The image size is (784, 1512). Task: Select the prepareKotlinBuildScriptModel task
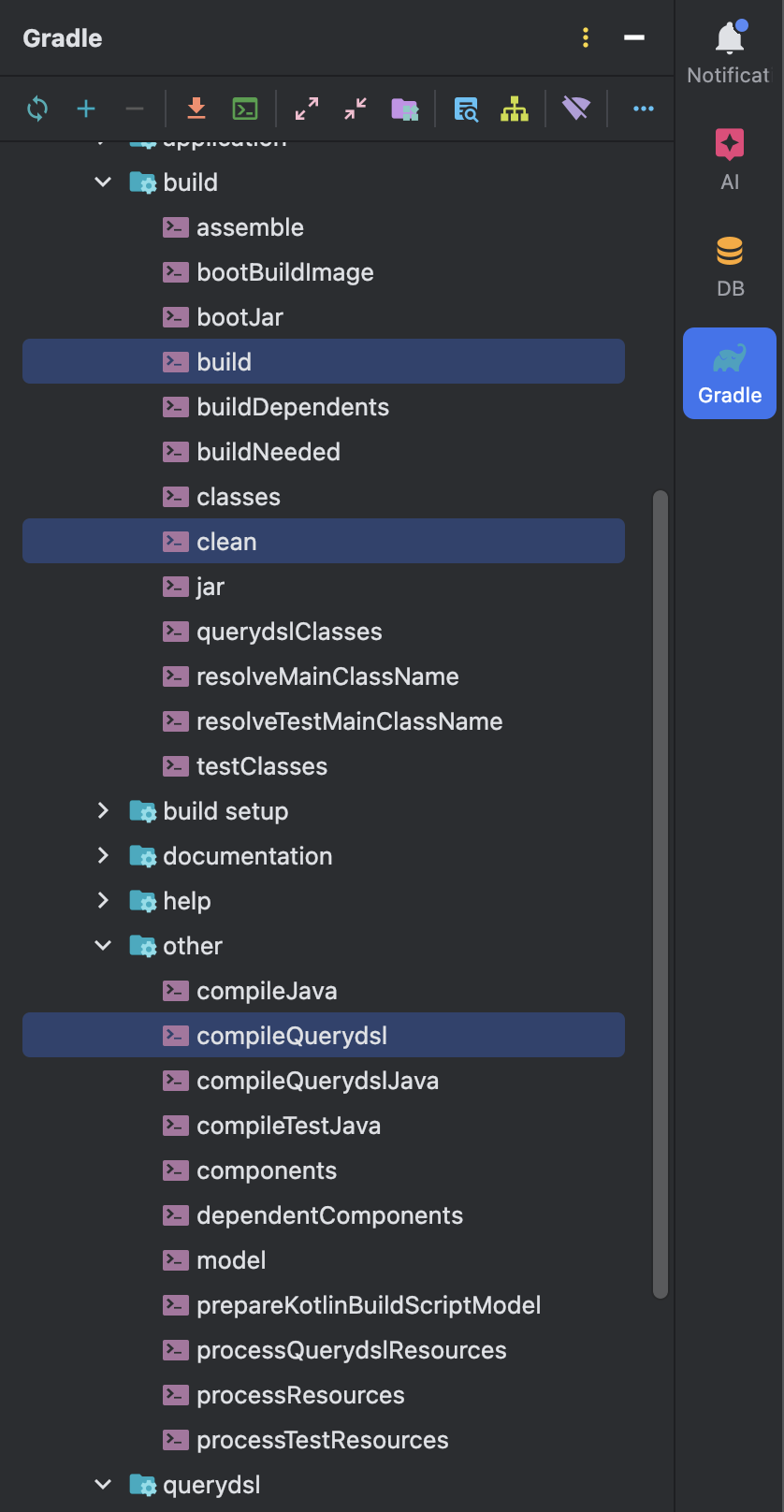click(324, 1305)
